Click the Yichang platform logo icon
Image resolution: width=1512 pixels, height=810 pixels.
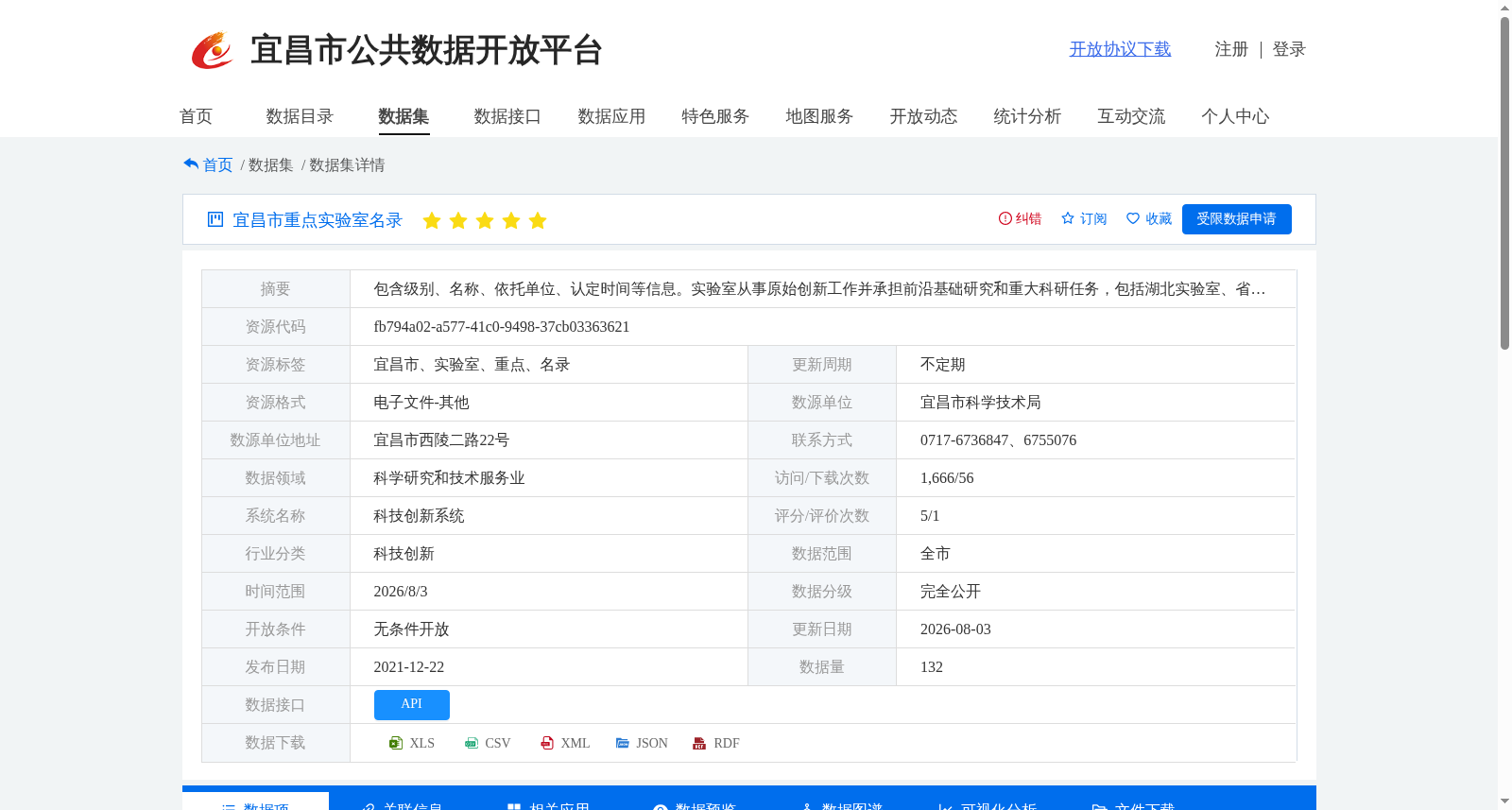tap(212, 50)
